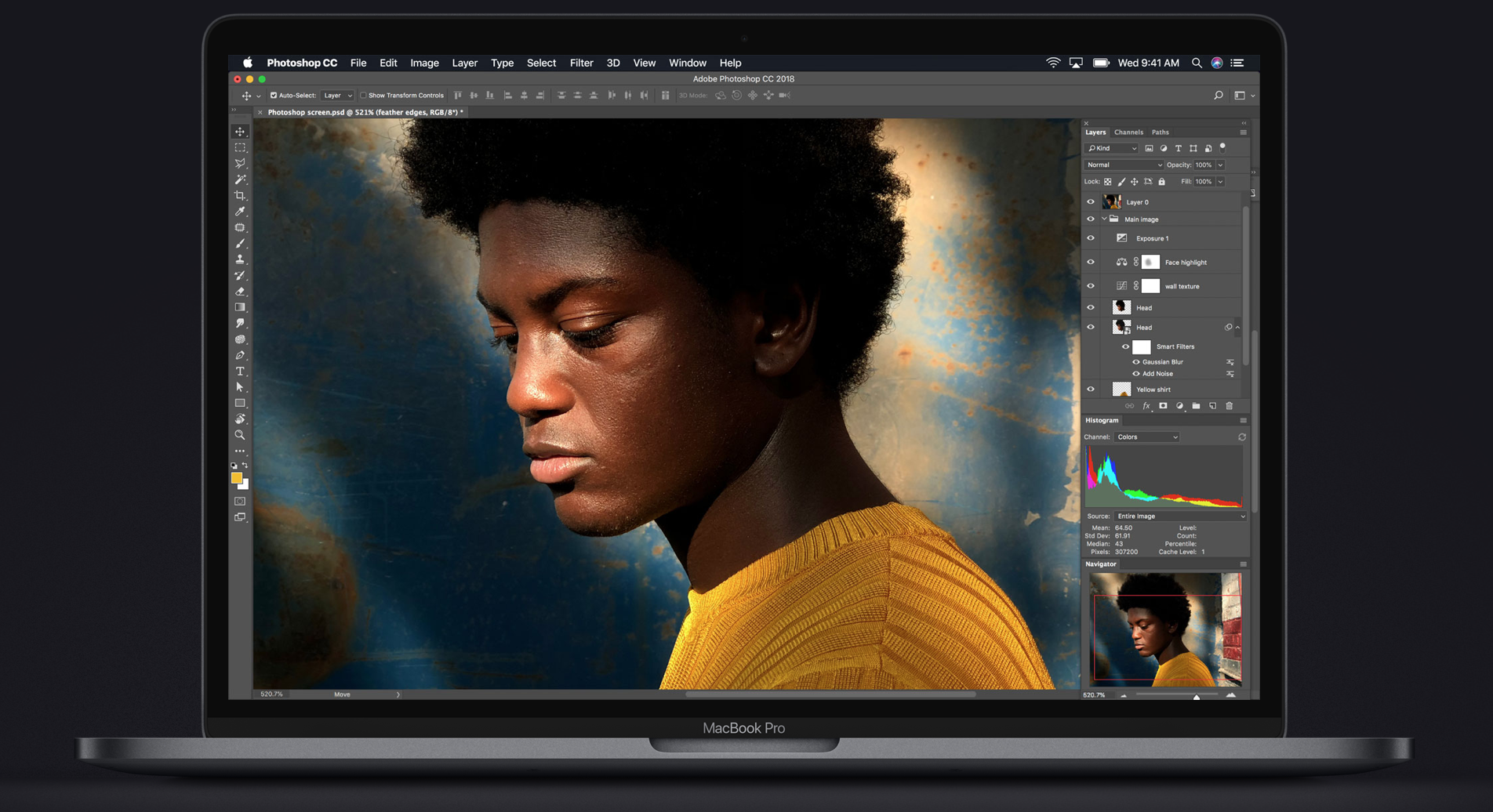This screenshot has width=1493, height=812.
Task: Select the Crop tool
Action: (x=240, y=195)
